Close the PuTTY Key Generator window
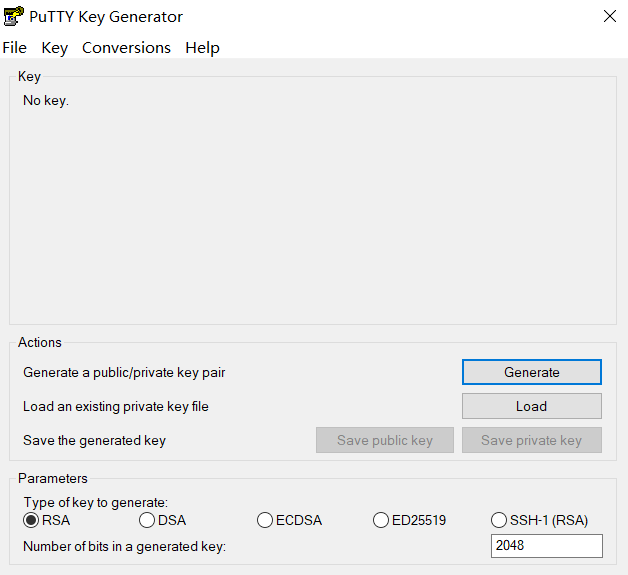 610,16
